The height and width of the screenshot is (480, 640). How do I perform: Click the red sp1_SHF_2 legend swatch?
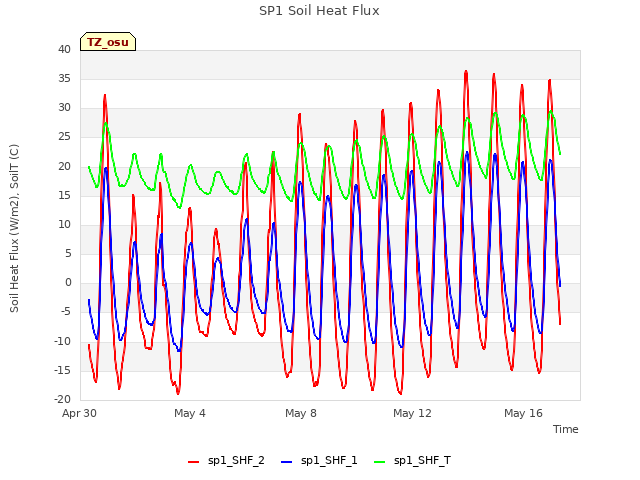(x=193, y=462)
